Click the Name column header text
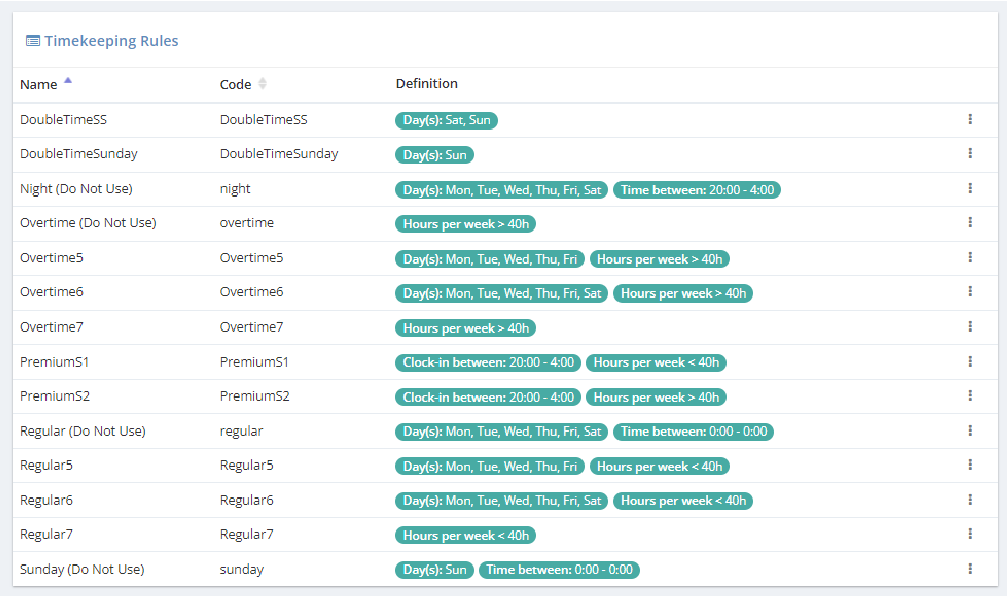 click(39, 84)
